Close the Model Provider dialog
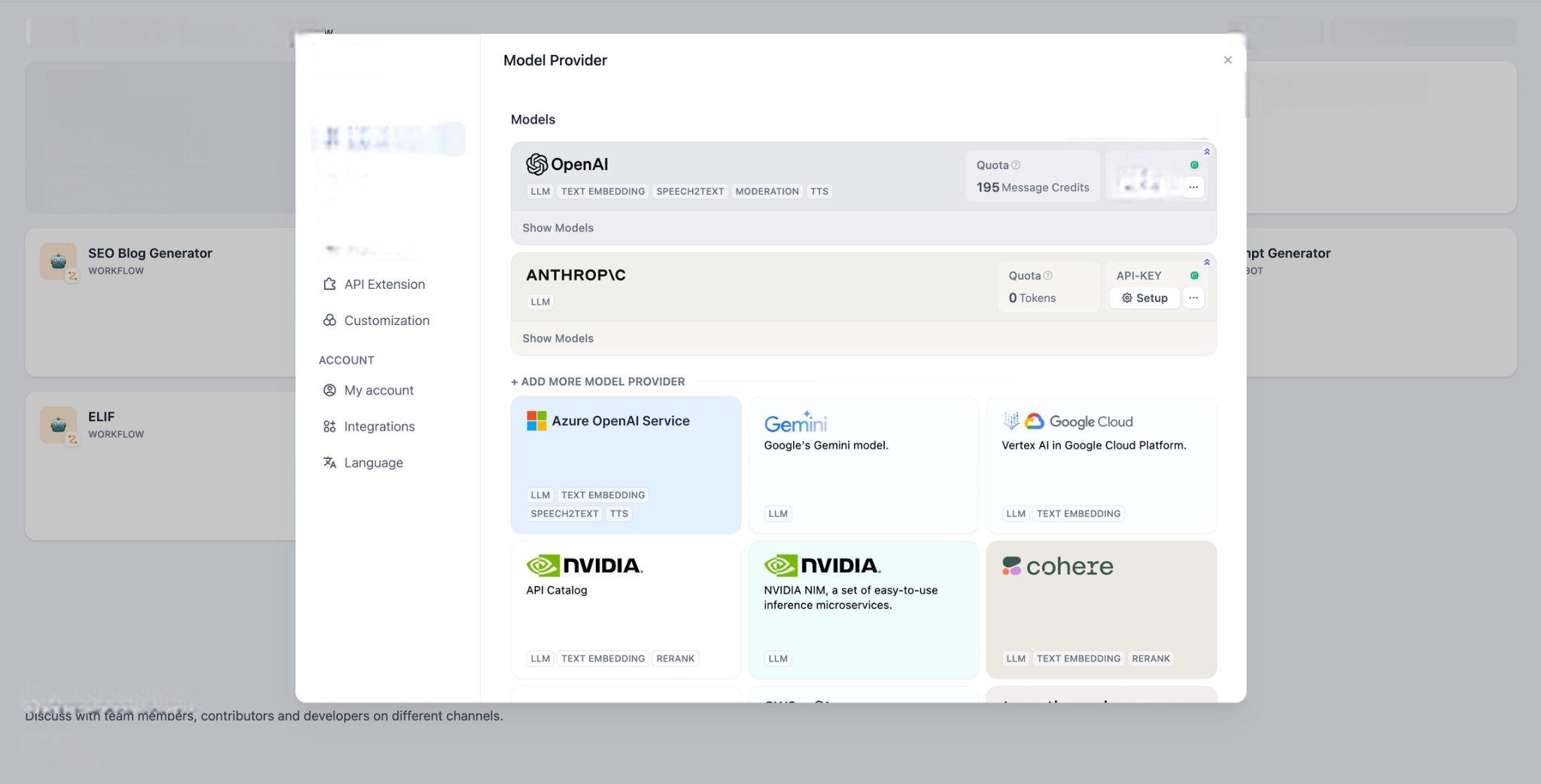Screen dimensions: 1541x784 click(1227, 60)
